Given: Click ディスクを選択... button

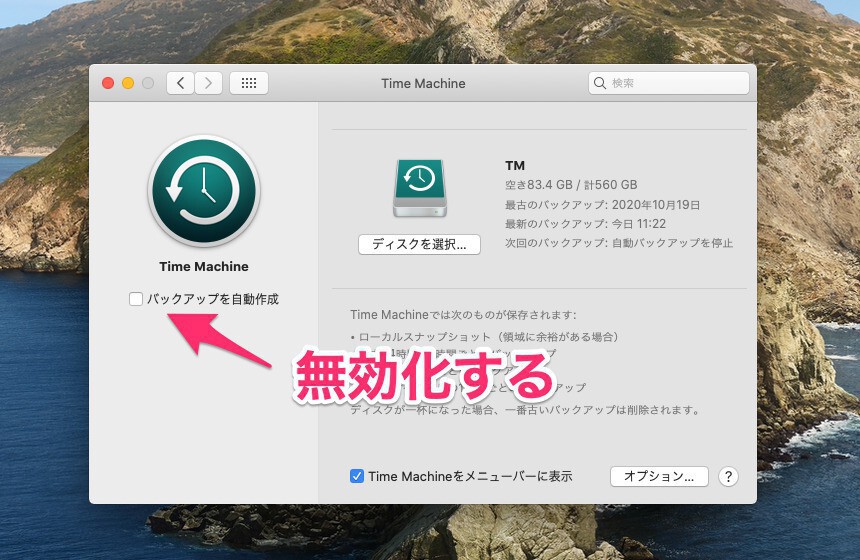Looking at the screenshot, I should [420, 245].
